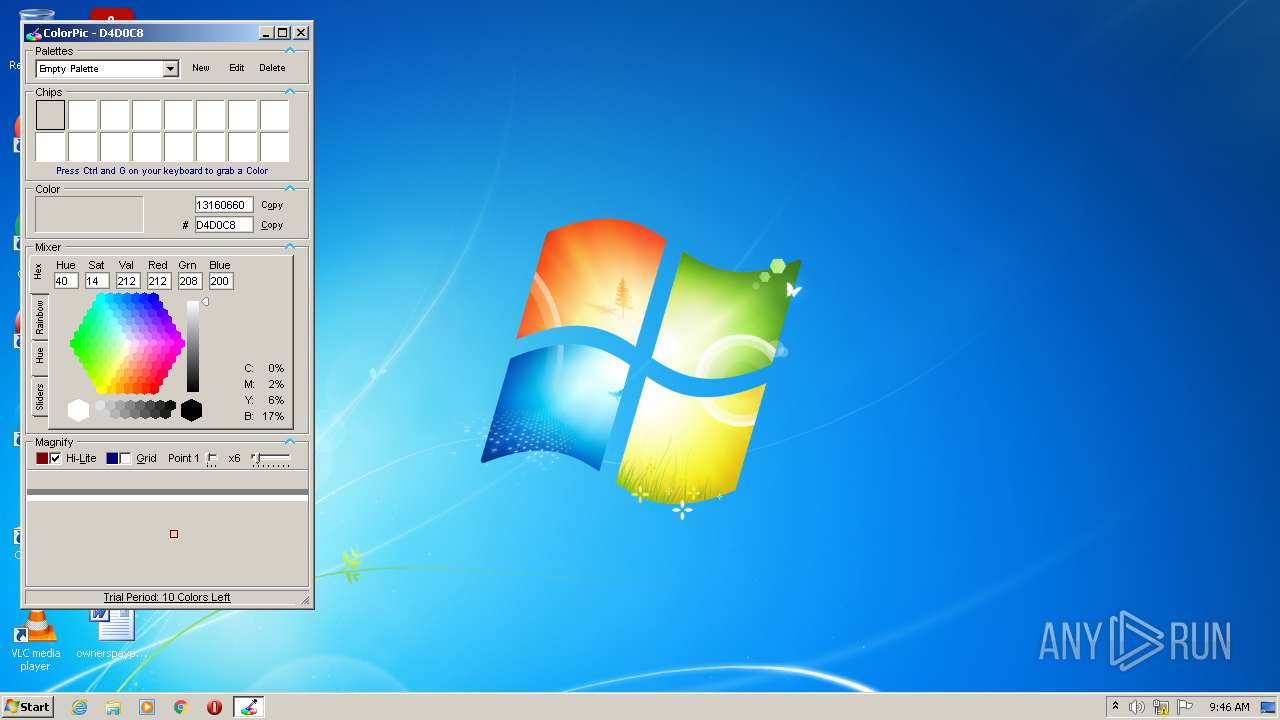
Task: Launch Opera from taskbar
Action: [x=214, y=707]
